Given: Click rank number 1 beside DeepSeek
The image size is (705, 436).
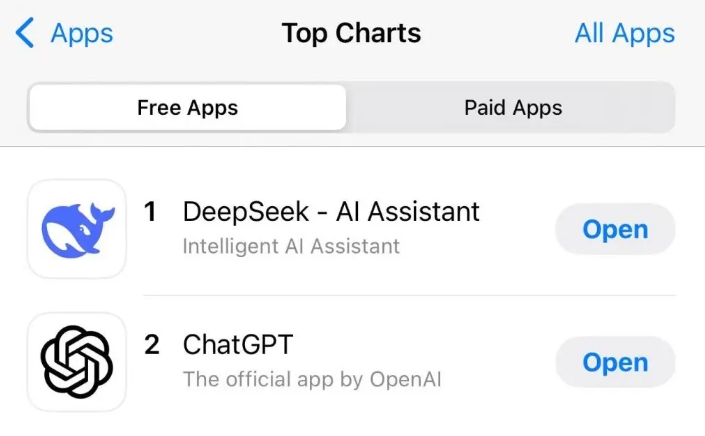Looking at the screenshot, I should click(x=151, y=212).
